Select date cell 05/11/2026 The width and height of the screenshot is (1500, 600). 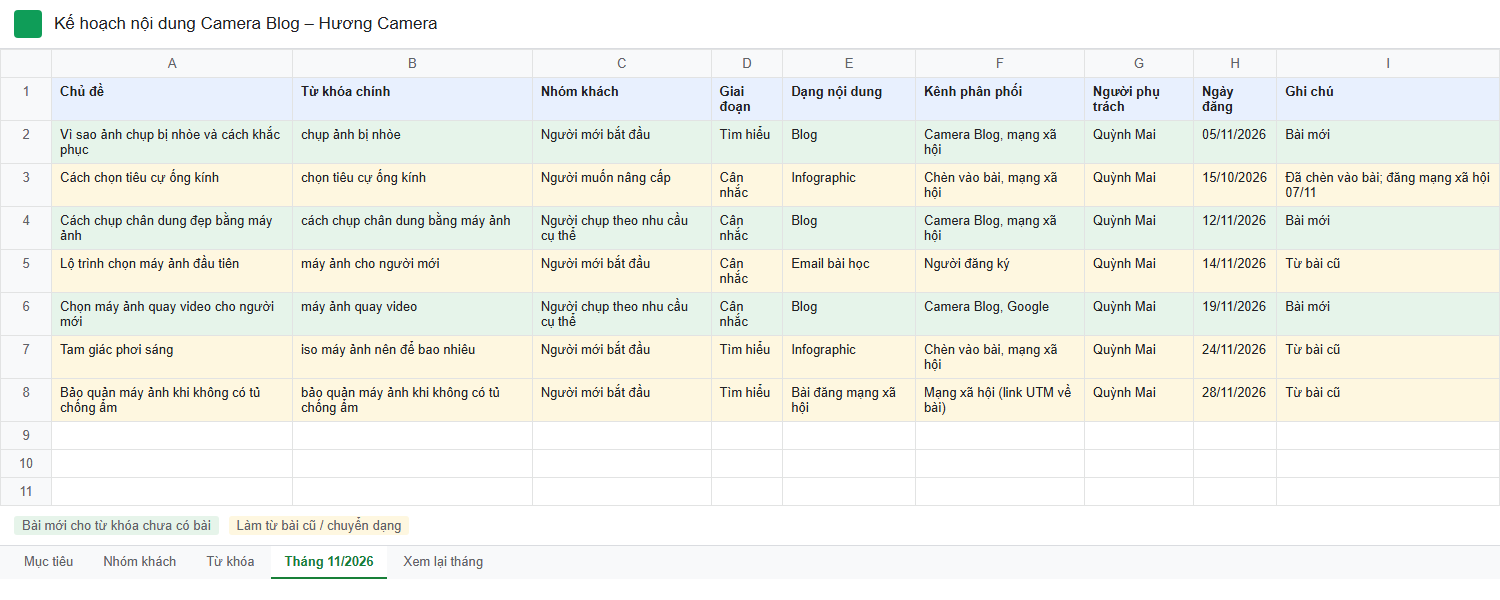coord(1235,142)
